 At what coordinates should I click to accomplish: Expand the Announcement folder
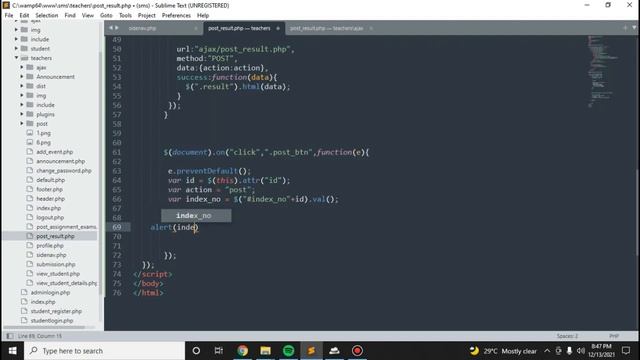[22, 77]
